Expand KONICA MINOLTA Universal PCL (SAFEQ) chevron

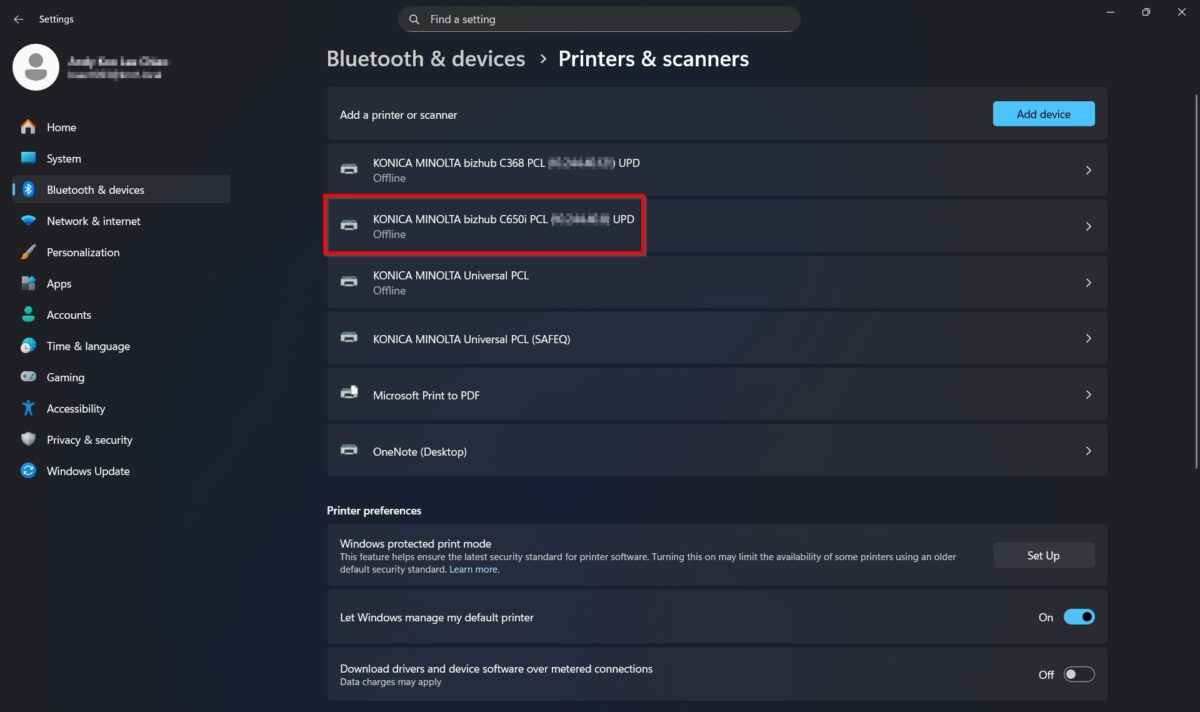coord(1088,339)
